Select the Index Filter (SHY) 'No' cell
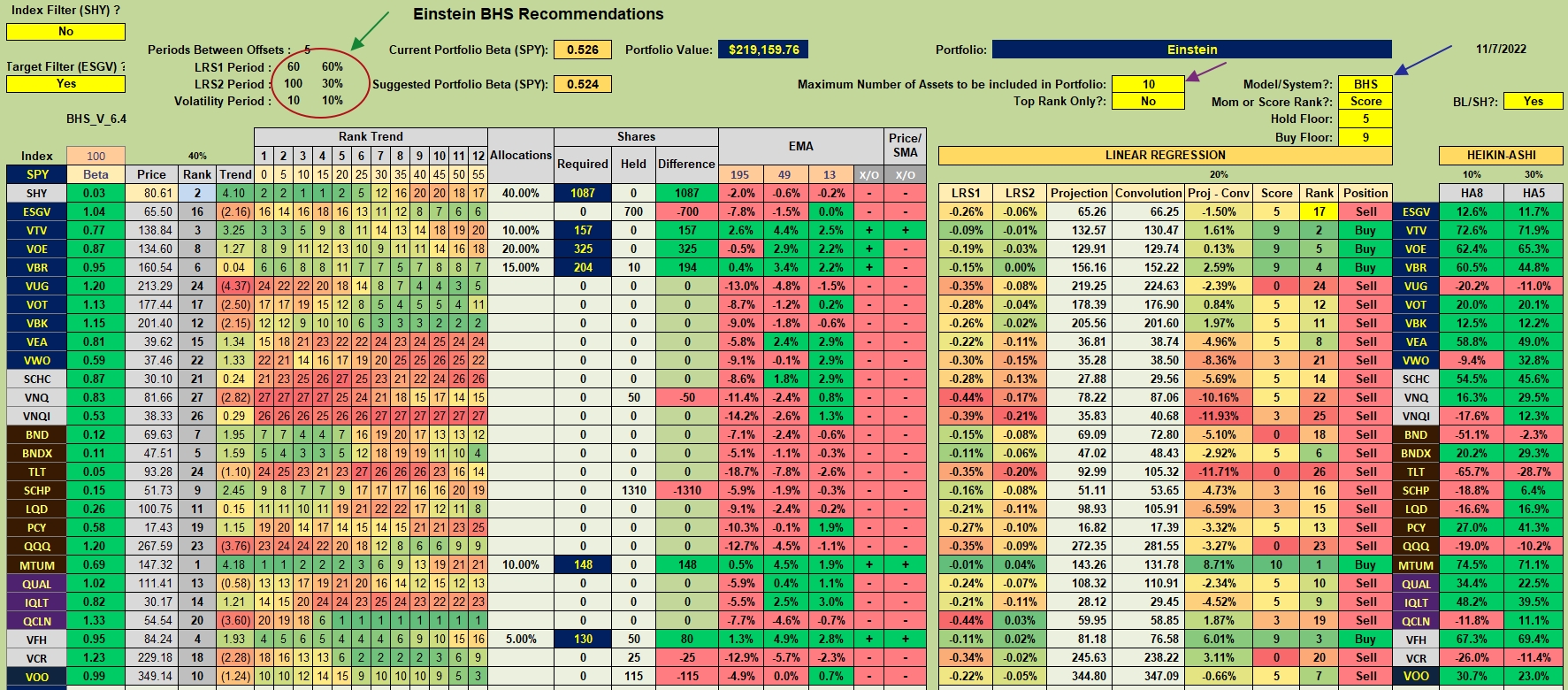Image resolution: width=1568 pixels, height=690 pixels. pyautogui.click(x=65, y=32)
